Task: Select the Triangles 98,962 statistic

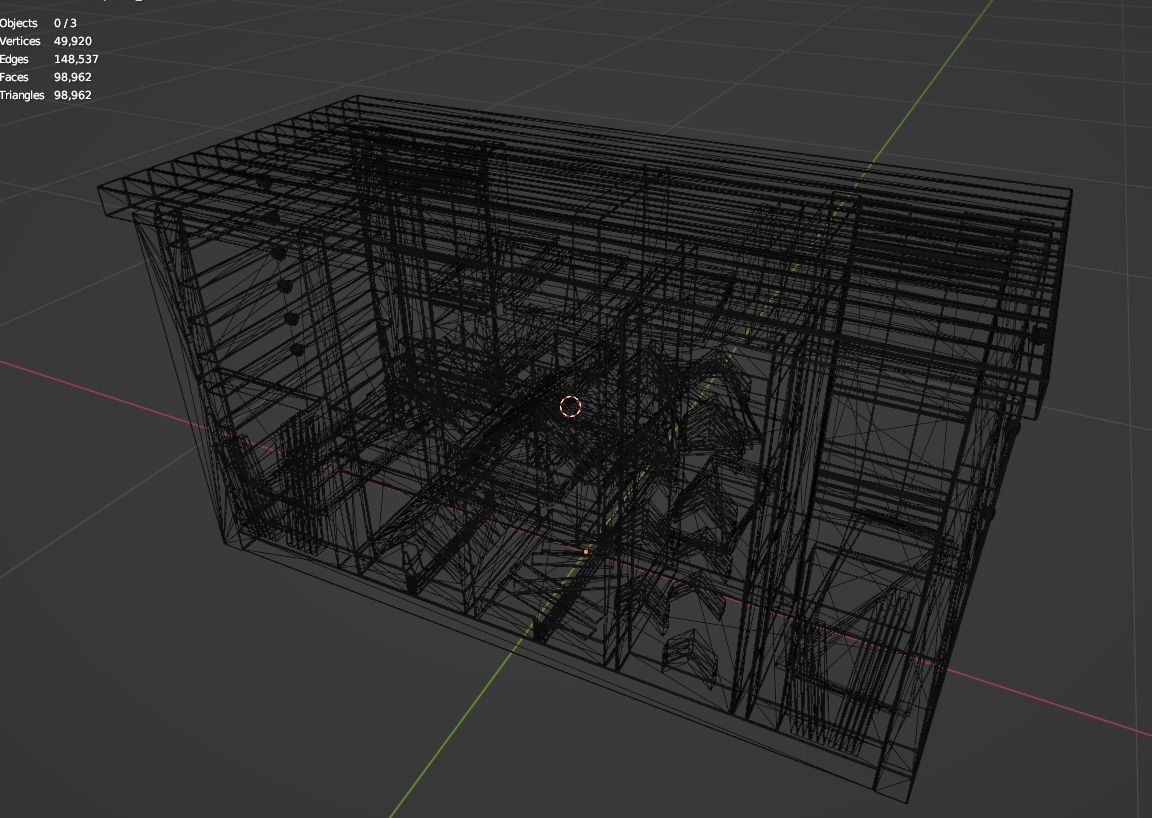Action: pos(46,95)
